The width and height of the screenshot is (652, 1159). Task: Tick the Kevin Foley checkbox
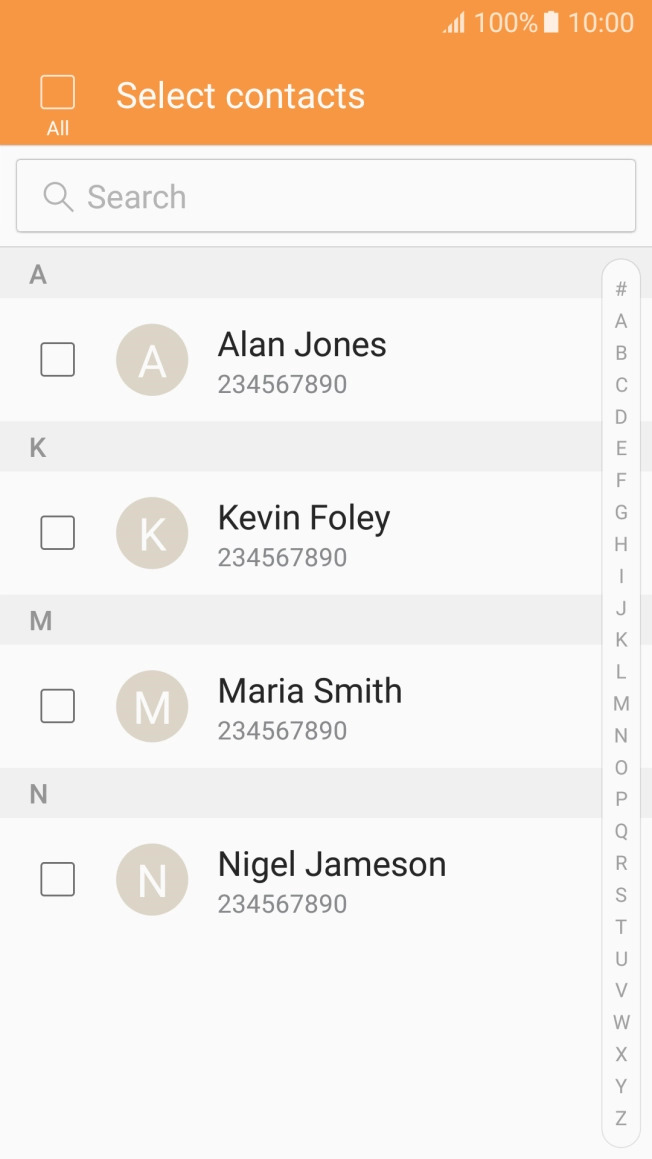pyautogui.click(x=57, y=533)
